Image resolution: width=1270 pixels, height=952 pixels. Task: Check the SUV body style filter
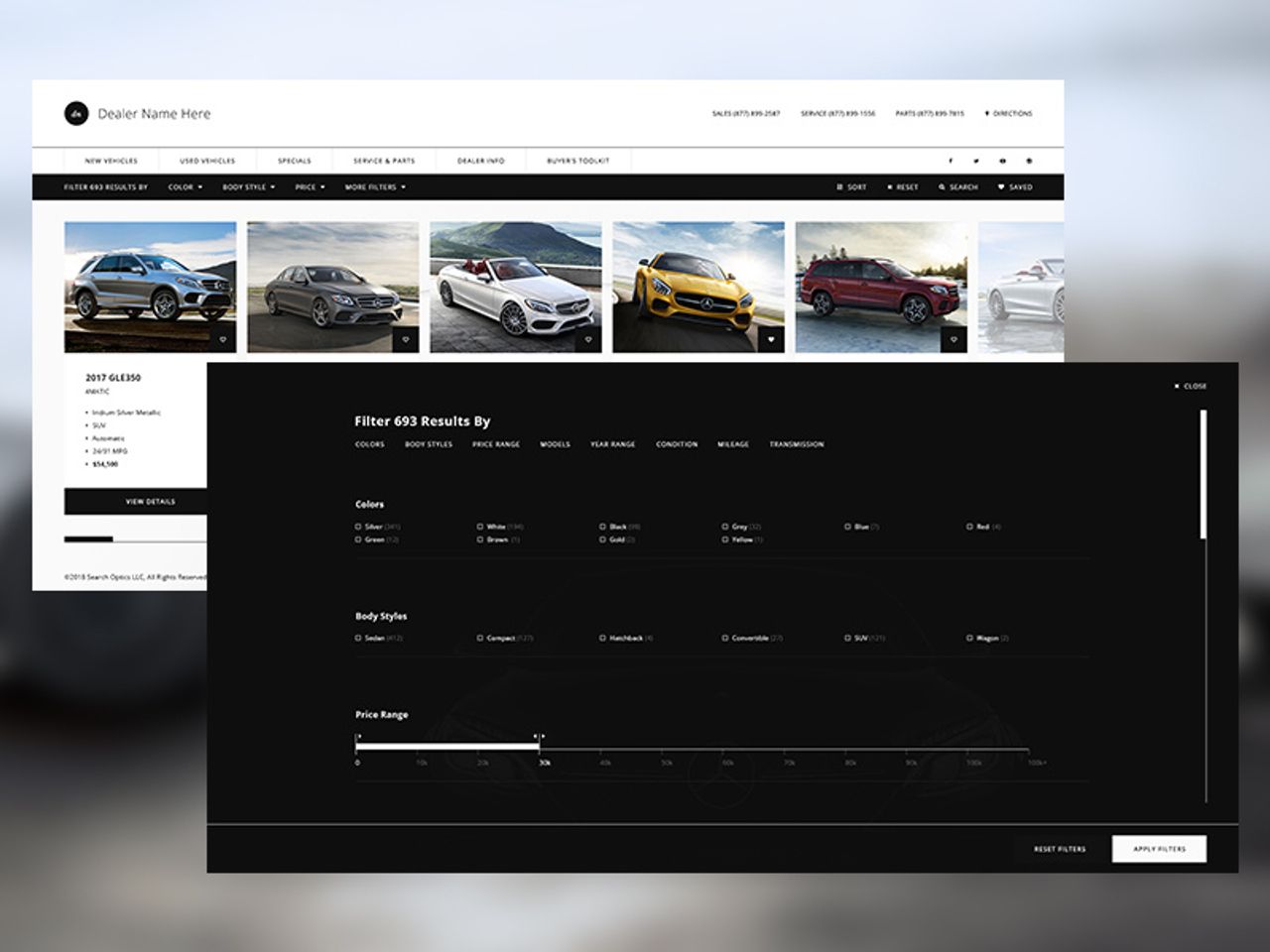click(848, 639)
